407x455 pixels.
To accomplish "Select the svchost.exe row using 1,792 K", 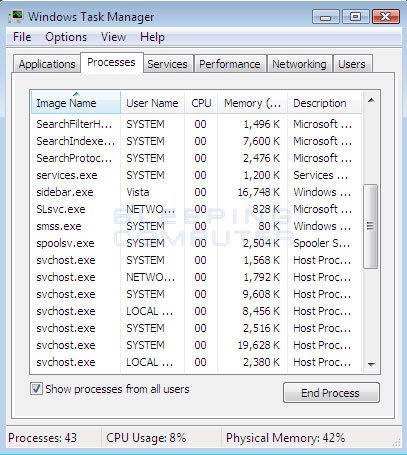I will coord(196,277).
